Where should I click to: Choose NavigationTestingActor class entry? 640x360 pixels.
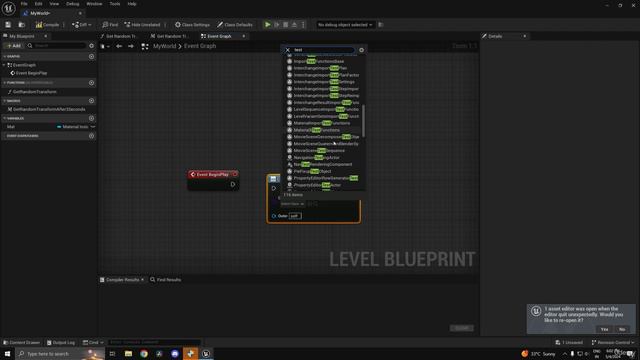coord(316,158)
